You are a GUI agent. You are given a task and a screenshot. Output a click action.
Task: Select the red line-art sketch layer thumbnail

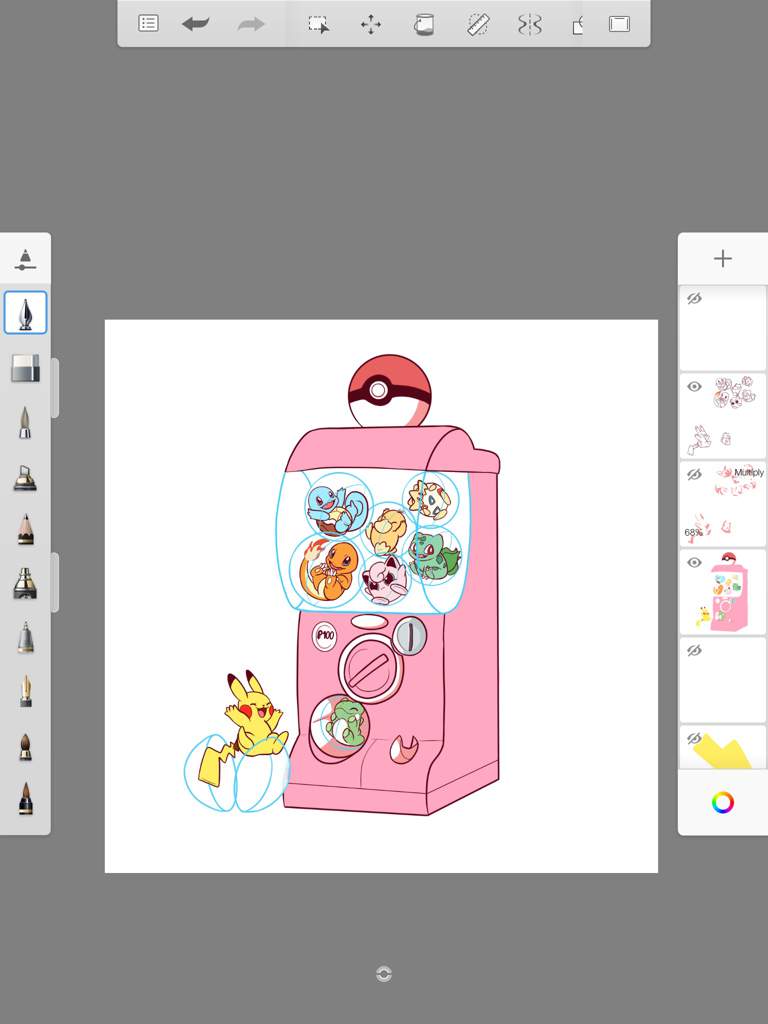(723, 416)
